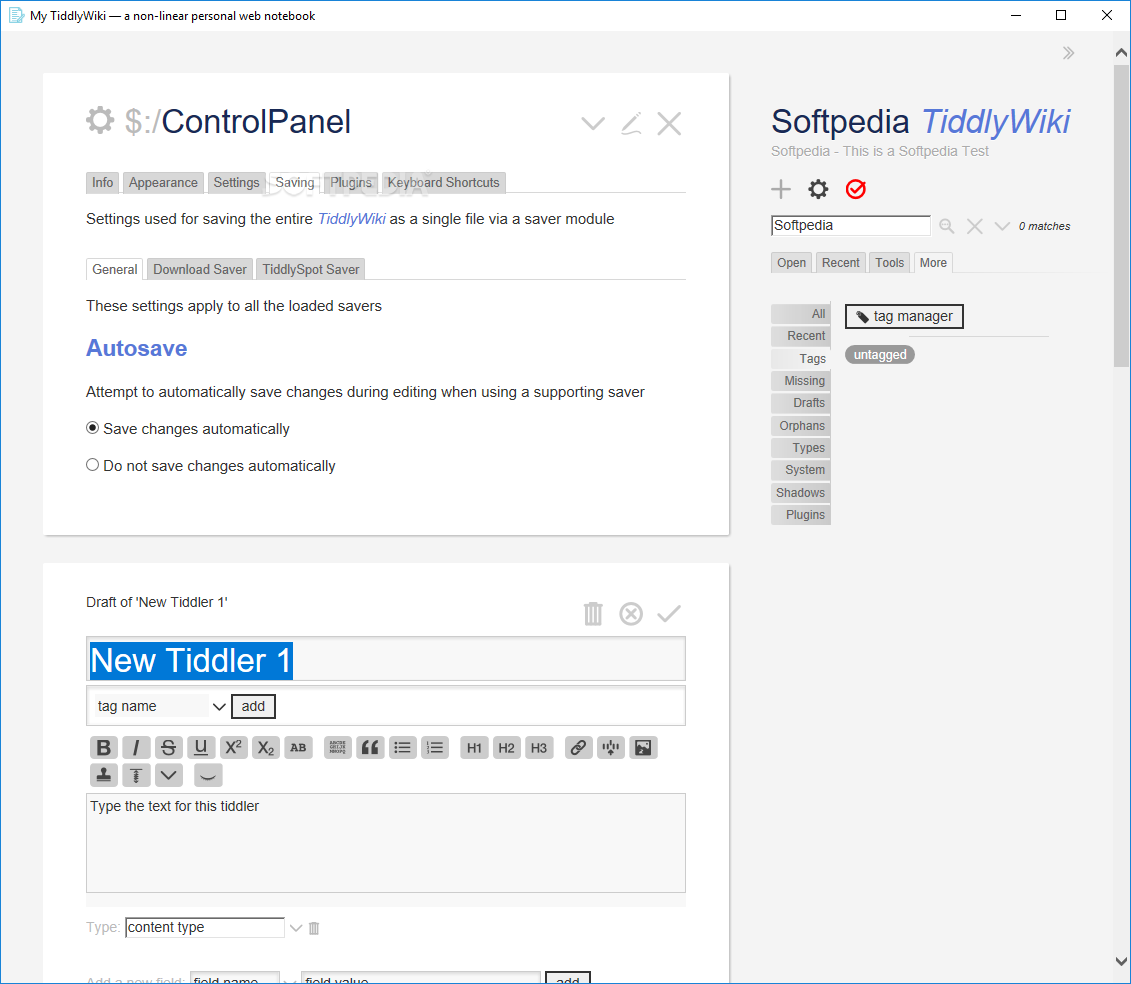Screen dimensions: 1131x984
Task: Click the draft title input field
Action: [386, 659]
